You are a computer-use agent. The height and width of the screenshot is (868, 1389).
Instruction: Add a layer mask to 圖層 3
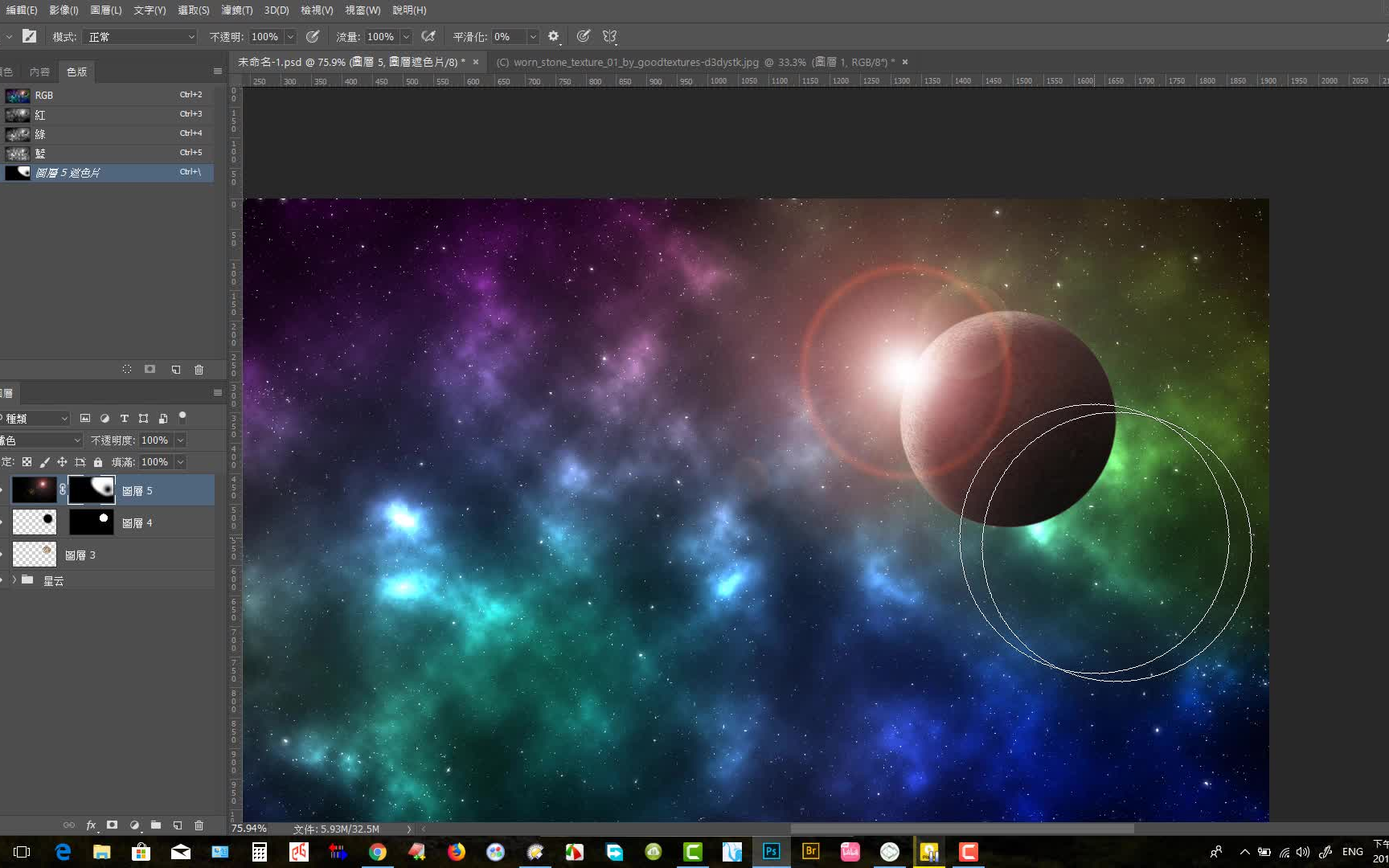coord(112,825)
